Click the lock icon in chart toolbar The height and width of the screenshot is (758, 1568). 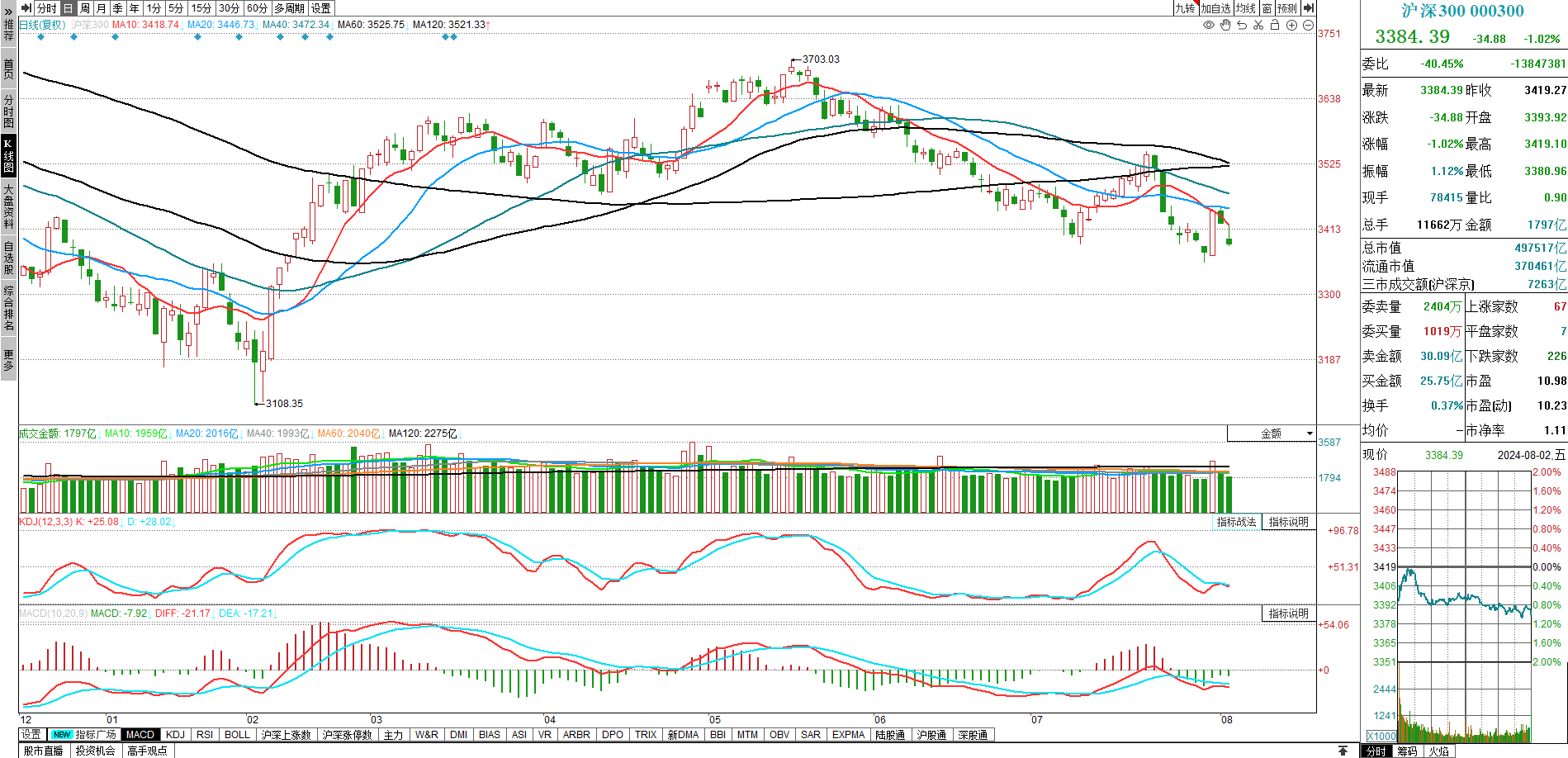click(1275, 26)
